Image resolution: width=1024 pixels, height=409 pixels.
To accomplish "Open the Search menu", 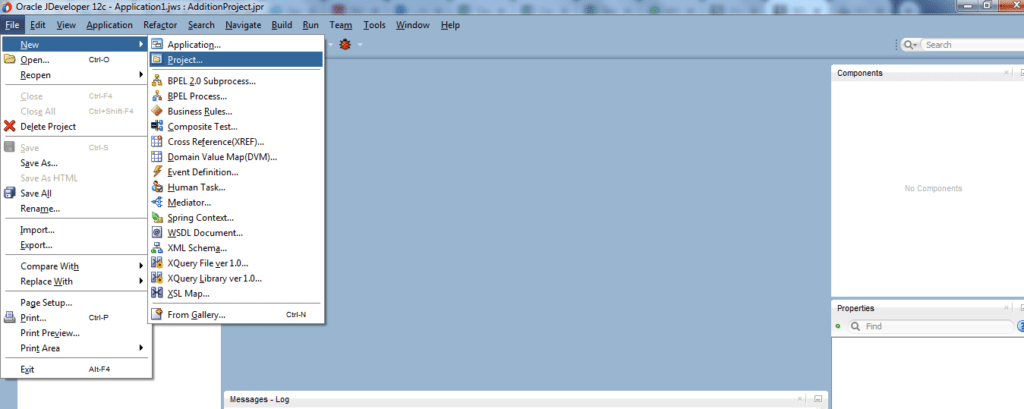I will point(201,25).
